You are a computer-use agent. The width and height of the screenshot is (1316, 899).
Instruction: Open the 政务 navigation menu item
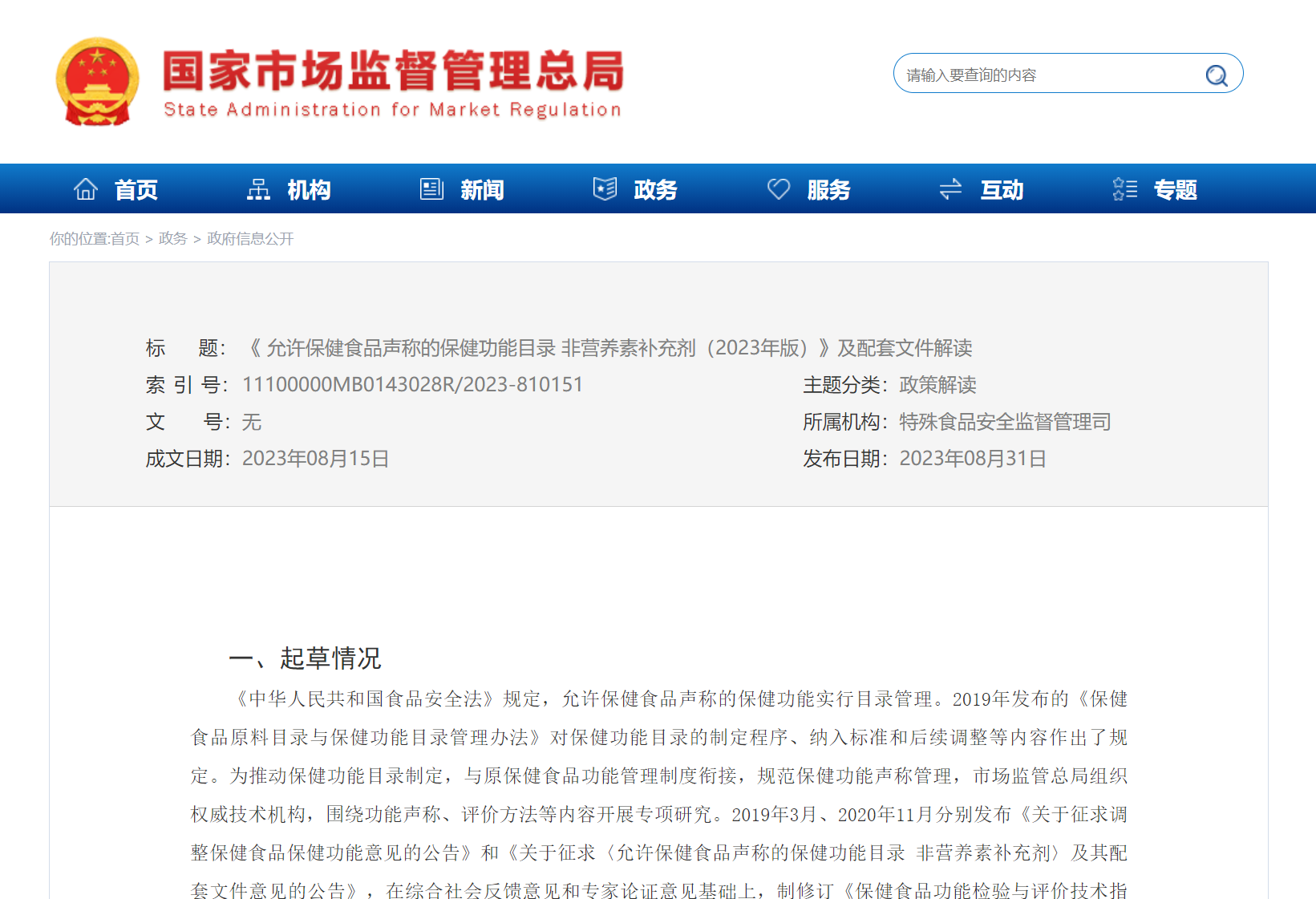(655, 189)
